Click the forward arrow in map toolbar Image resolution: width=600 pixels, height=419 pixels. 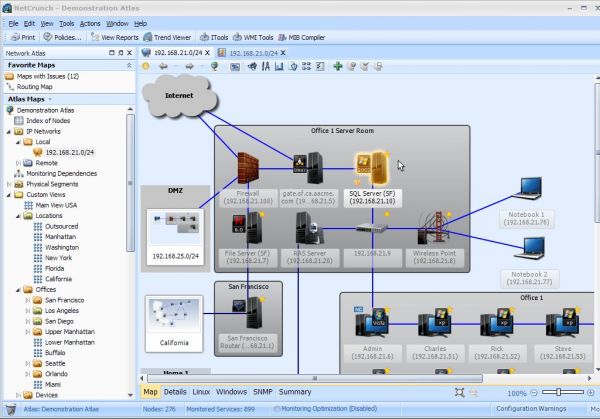pyautogui.click(x=189, y=66)
